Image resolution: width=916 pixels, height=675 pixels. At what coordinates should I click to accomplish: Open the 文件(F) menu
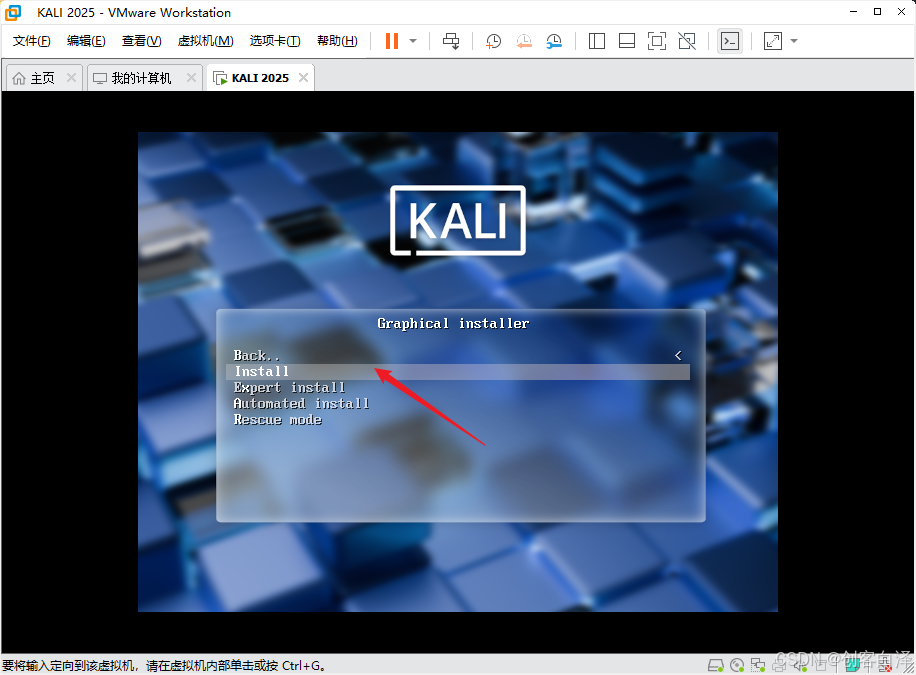(x=32, y=41)
